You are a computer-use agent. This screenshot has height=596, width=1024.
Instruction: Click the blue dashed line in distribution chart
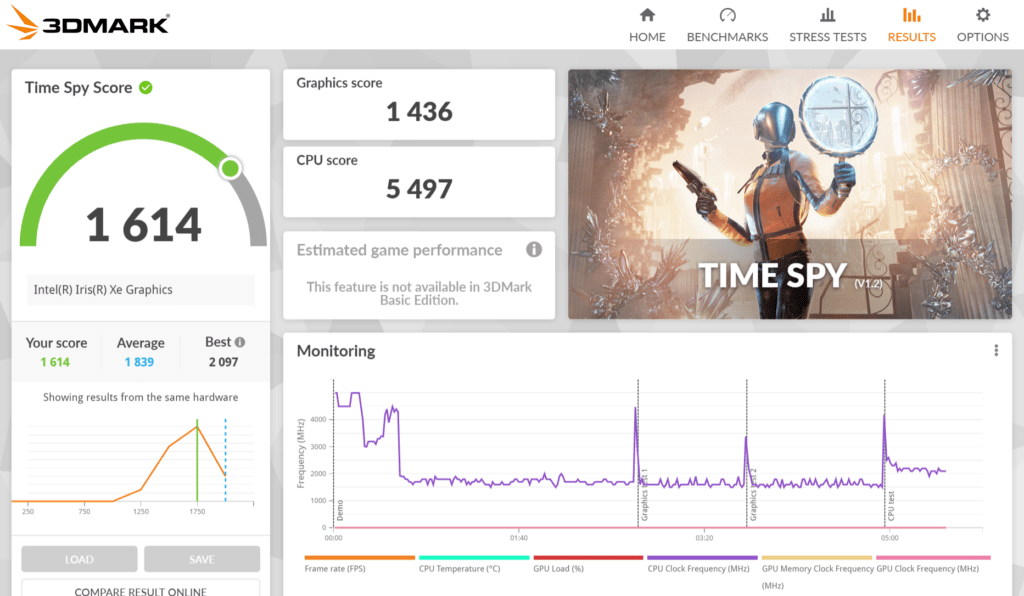(225, 460)
